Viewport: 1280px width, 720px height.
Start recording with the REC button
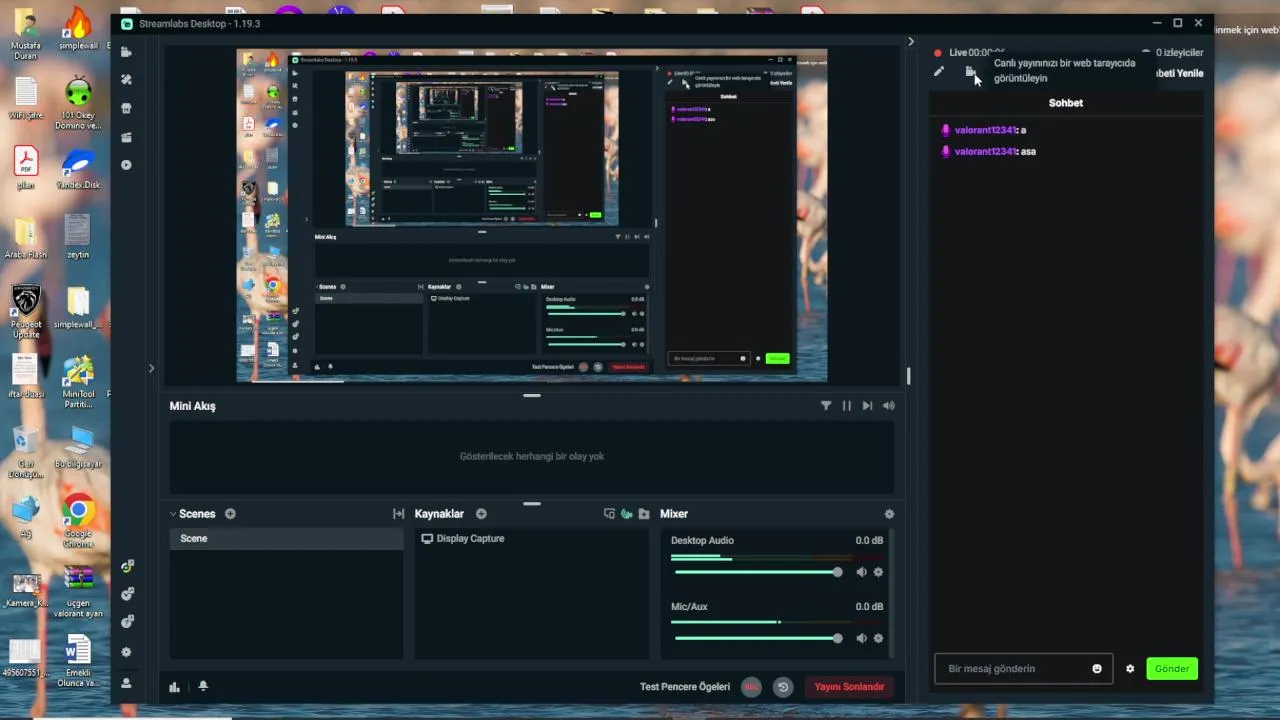(752, 687)
